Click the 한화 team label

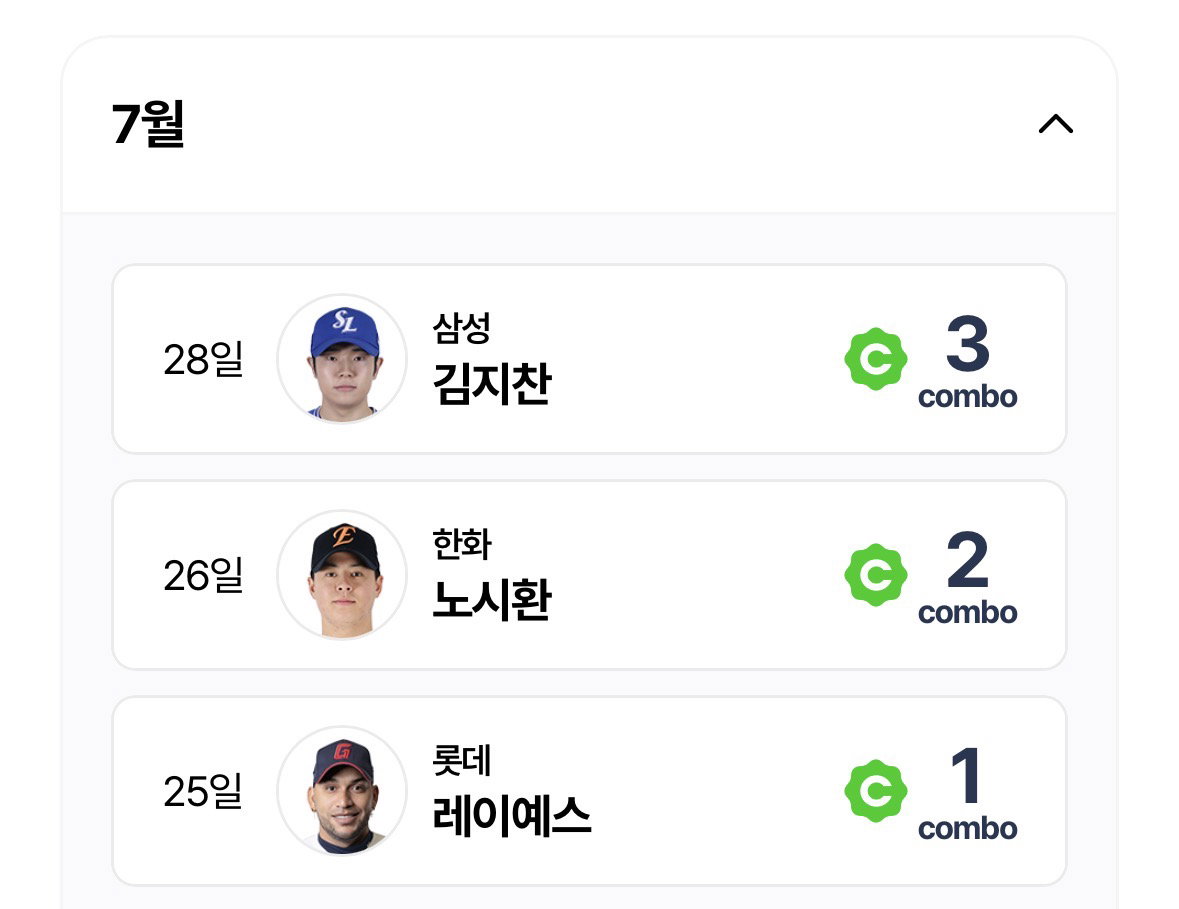click(462, 544)
